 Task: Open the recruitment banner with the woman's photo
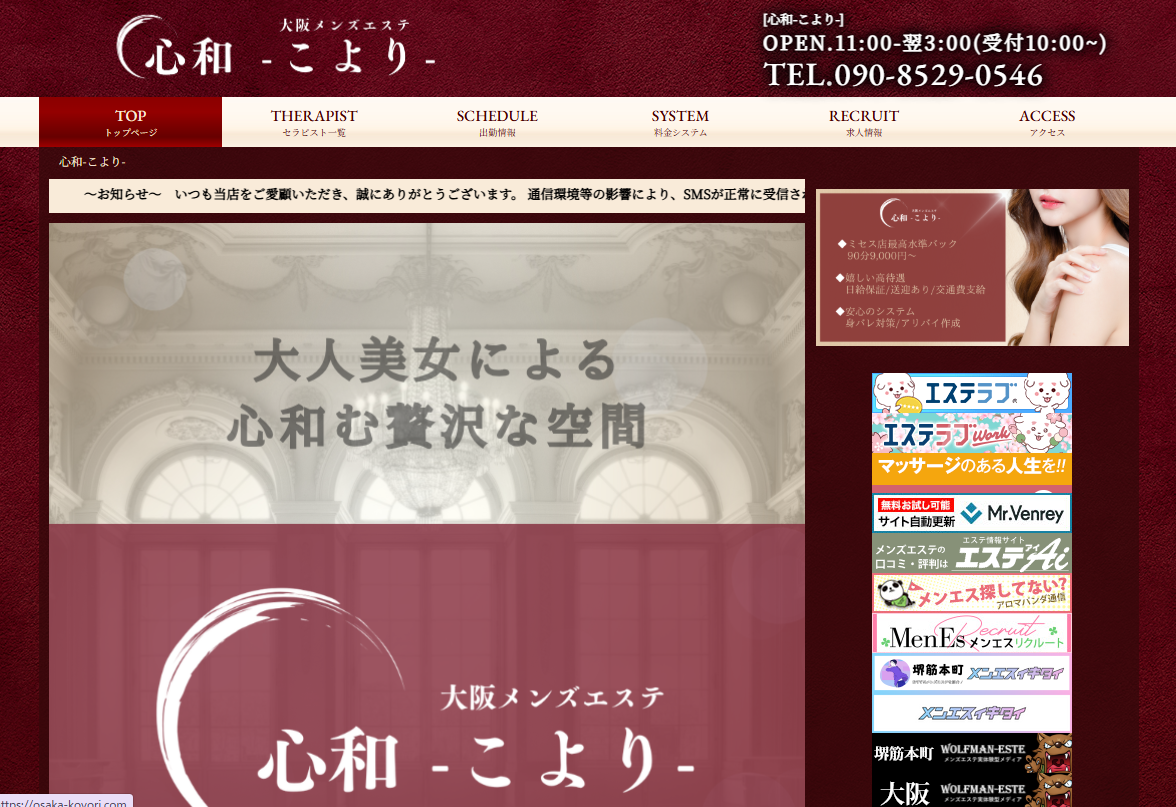point(972,267)
